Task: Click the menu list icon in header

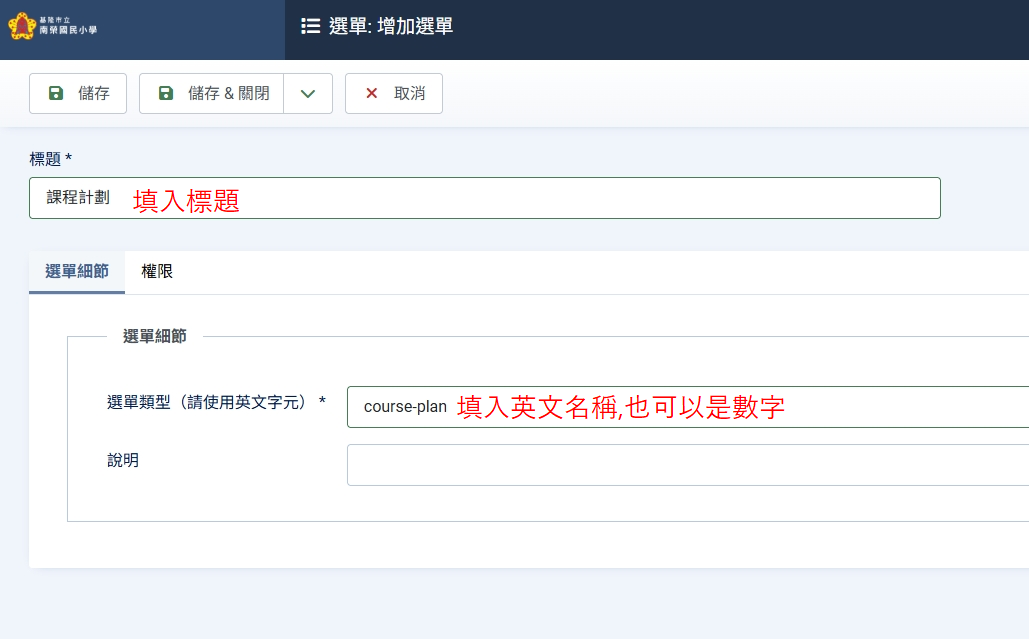Action: coord(310,26)
